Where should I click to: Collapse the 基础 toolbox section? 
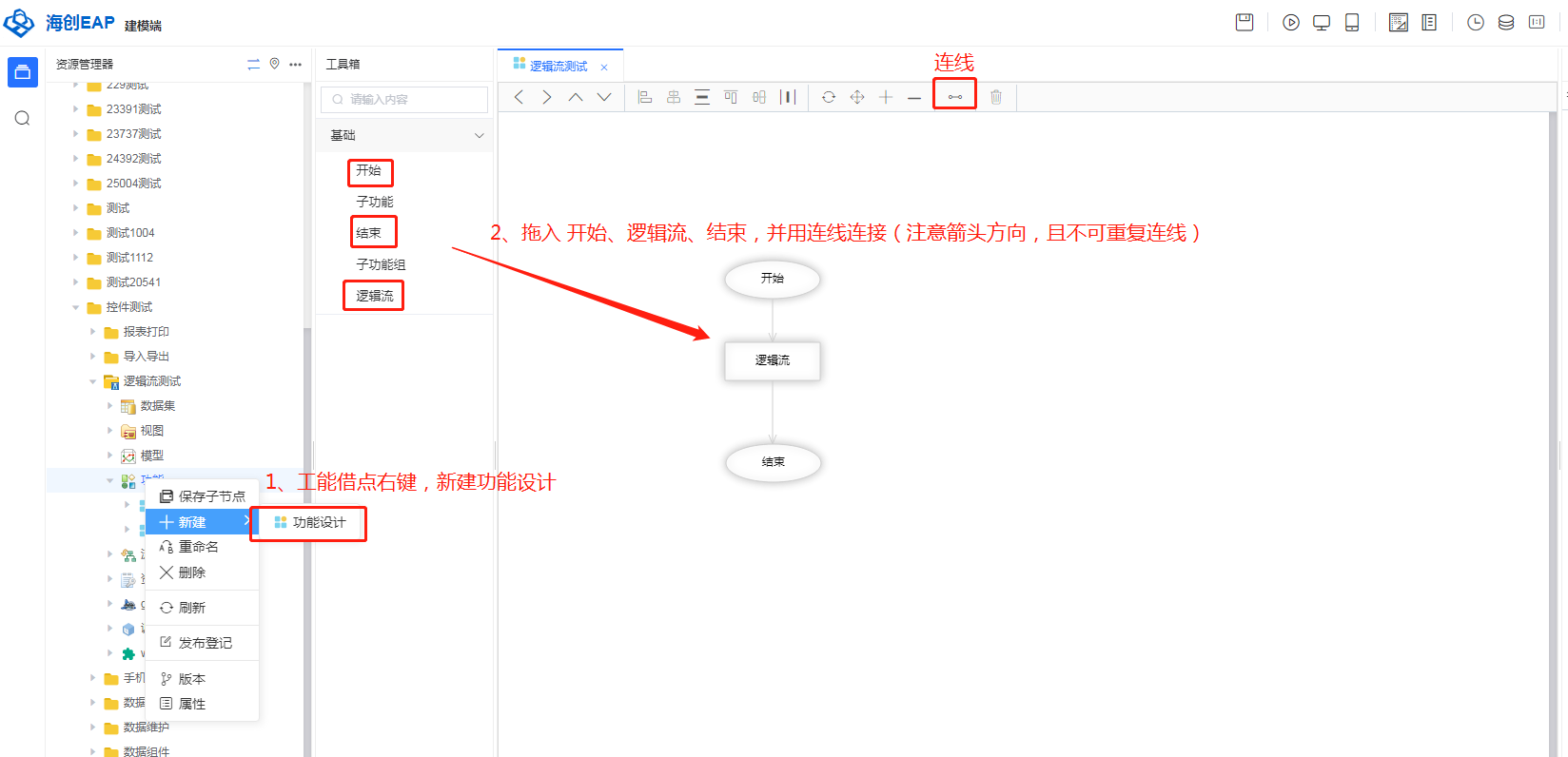479,136
